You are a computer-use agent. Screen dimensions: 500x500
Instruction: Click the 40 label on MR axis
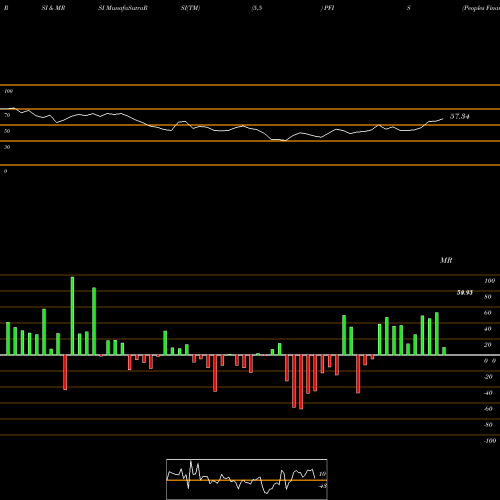pyautogui.click(x=488, y=329)
